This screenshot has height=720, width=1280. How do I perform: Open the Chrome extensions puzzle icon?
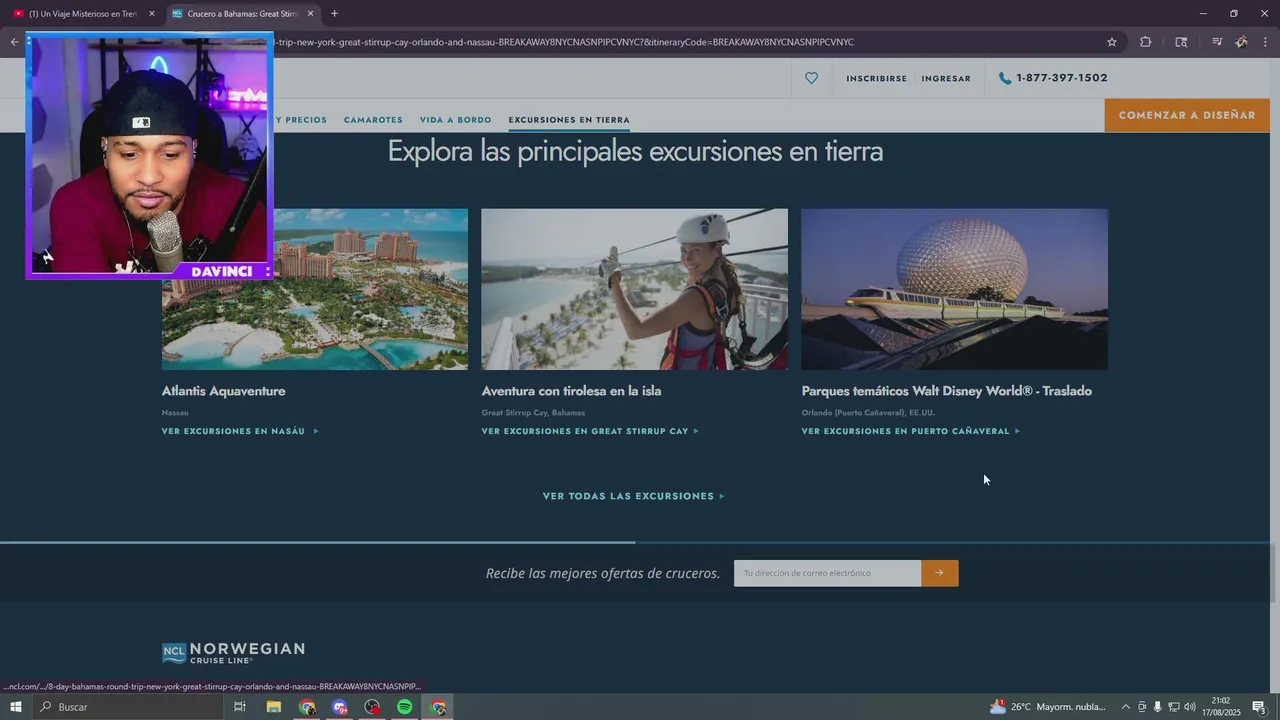[1145, 42]
